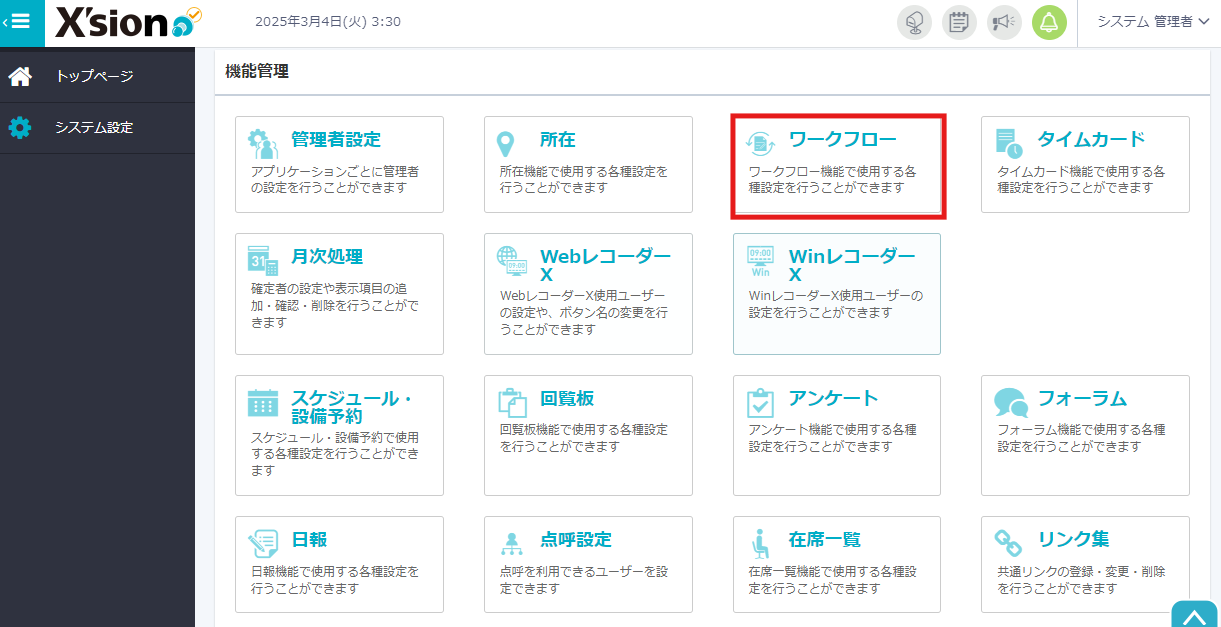The image size is (1221, 627).
Task: Click the X'sion logo
Action: (128, 23)
